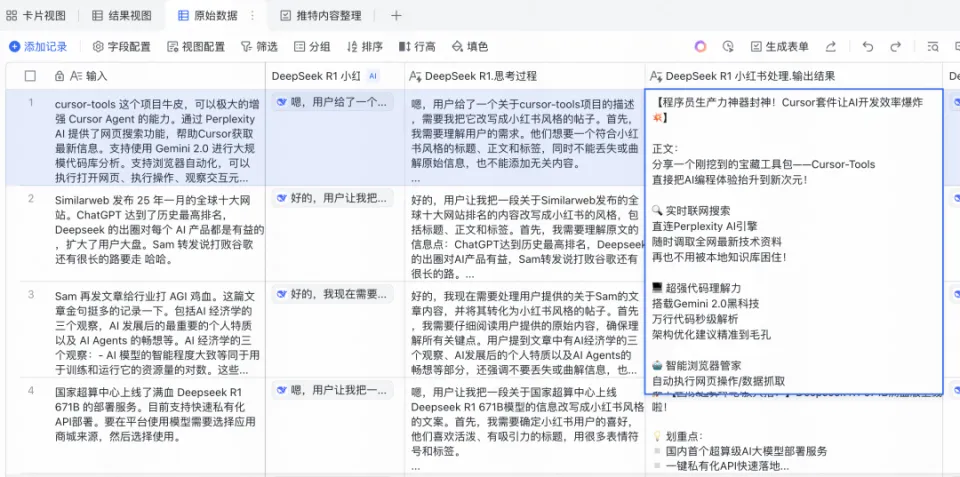Open the 排序 sort option

click(x=365, y=47)
